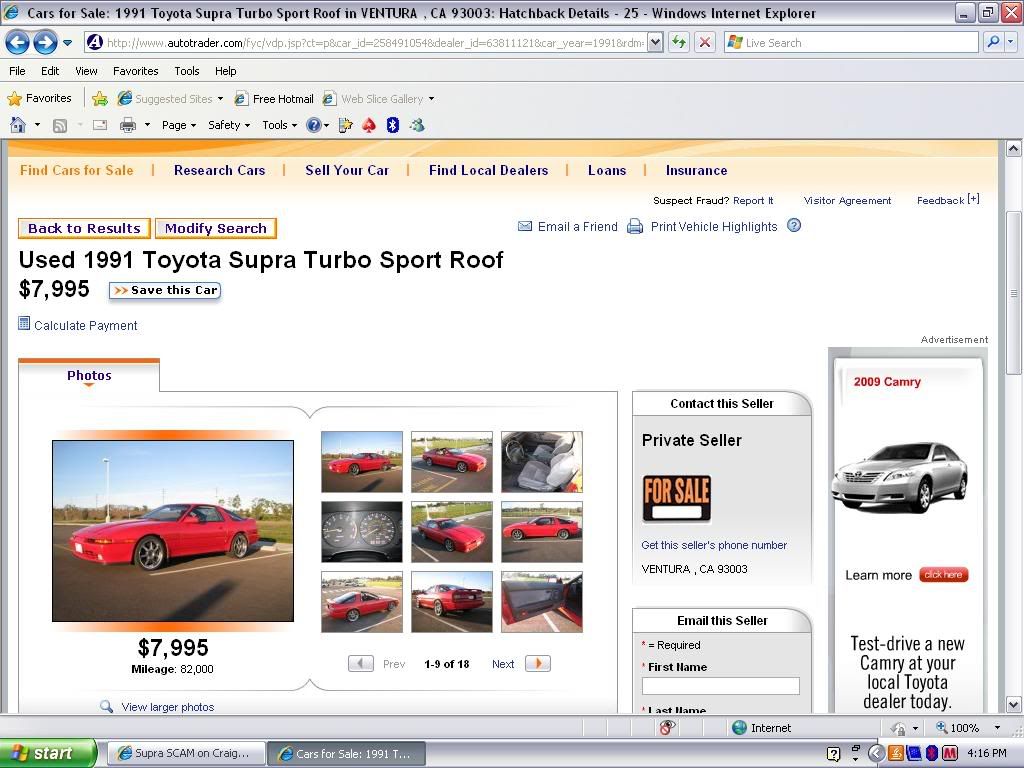Click the Report It fraud link

click(x=753, y=200)
